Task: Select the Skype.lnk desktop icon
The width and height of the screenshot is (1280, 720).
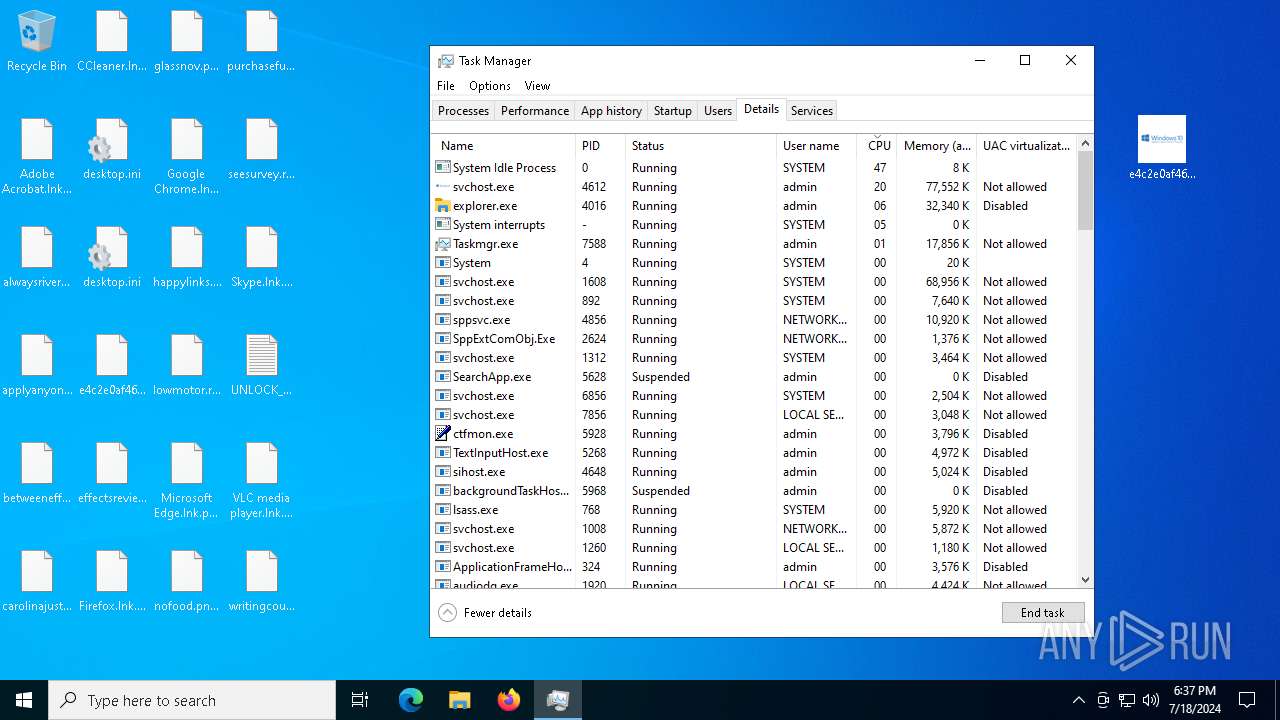Action: pos(262,258)
